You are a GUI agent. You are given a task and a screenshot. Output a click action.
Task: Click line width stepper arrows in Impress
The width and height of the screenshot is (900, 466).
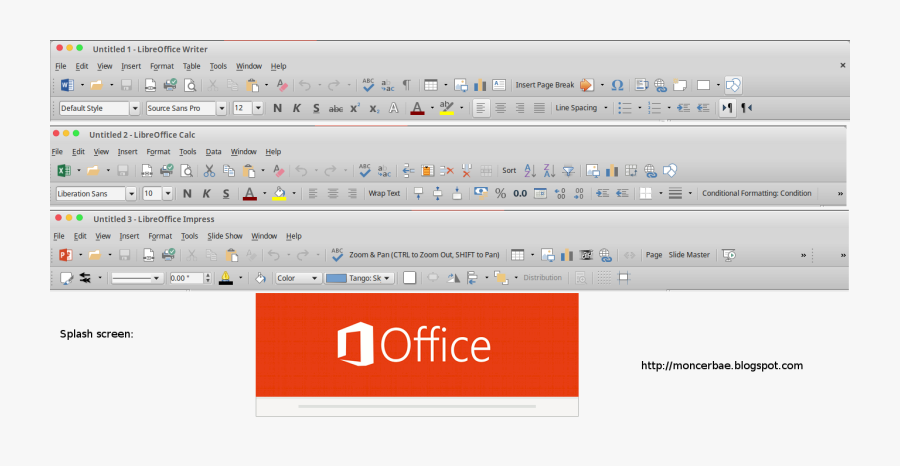pyautogui.click(x=208, y=278)
